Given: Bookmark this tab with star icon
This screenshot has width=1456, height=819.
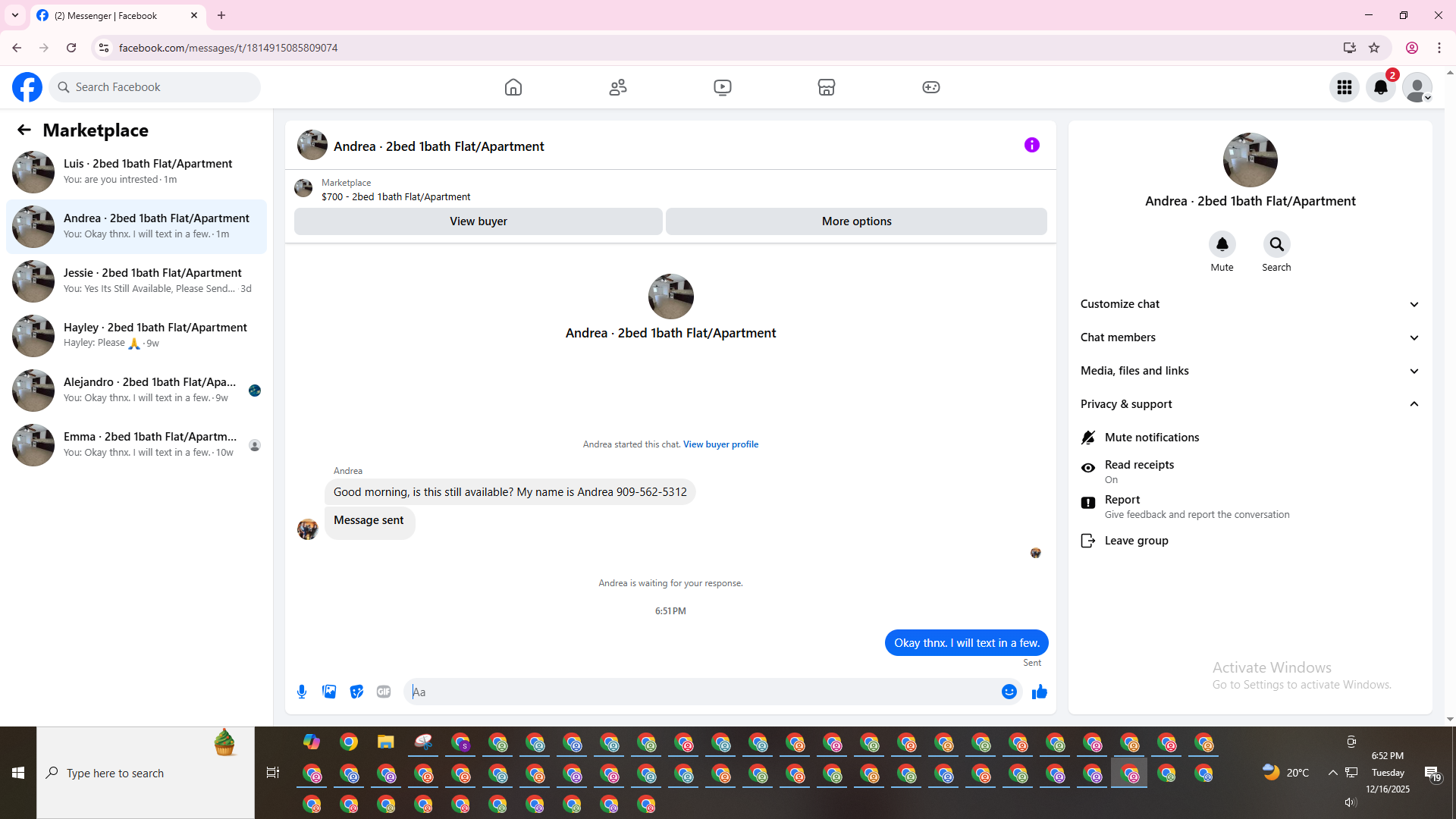Looking at the screenshot, I should click(x=1374, y=48).
